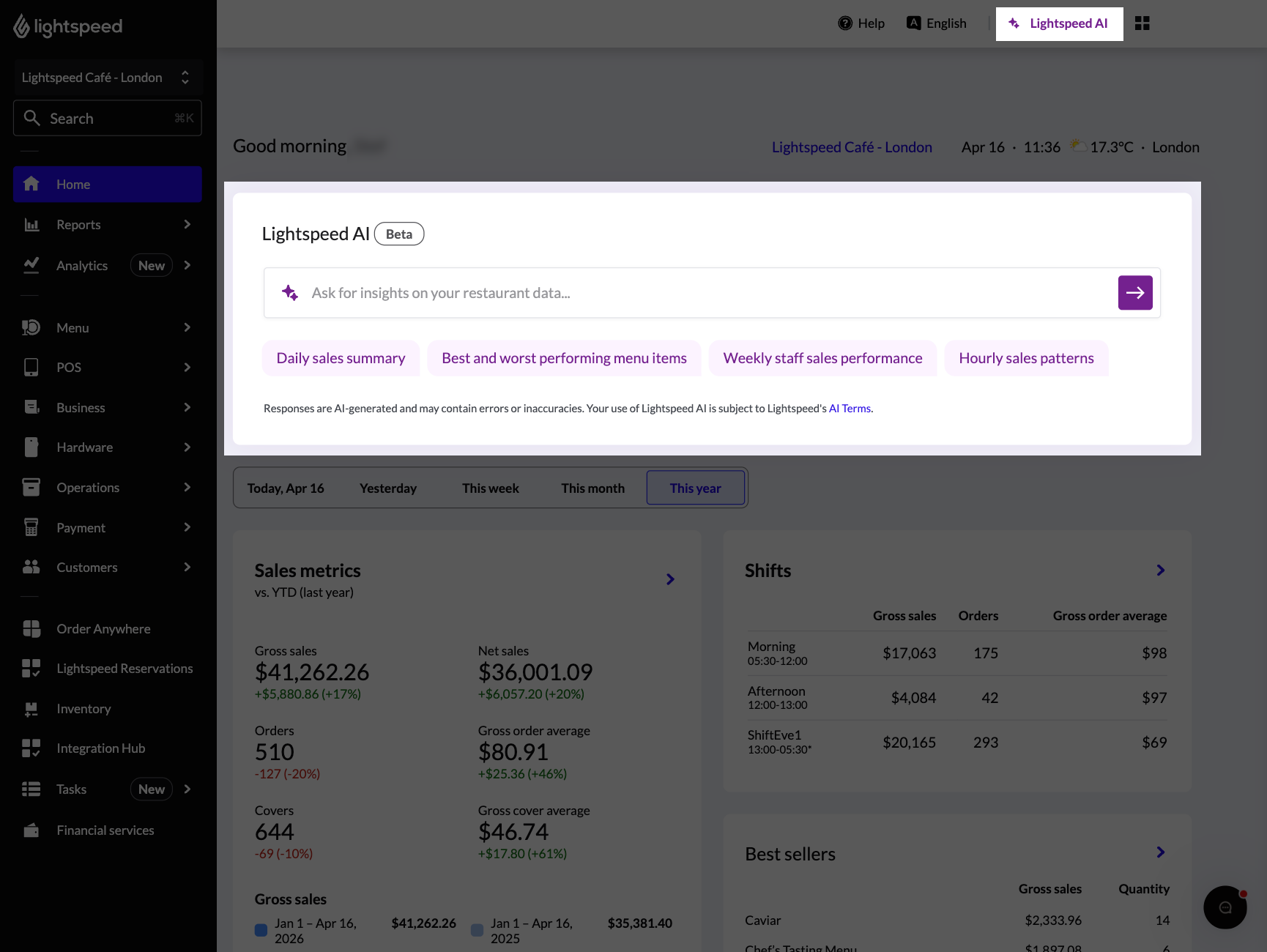Click the Lightspeed AI button in the header
The width and height of the screenshot is (1267, 952).
tap(1059, 23)
